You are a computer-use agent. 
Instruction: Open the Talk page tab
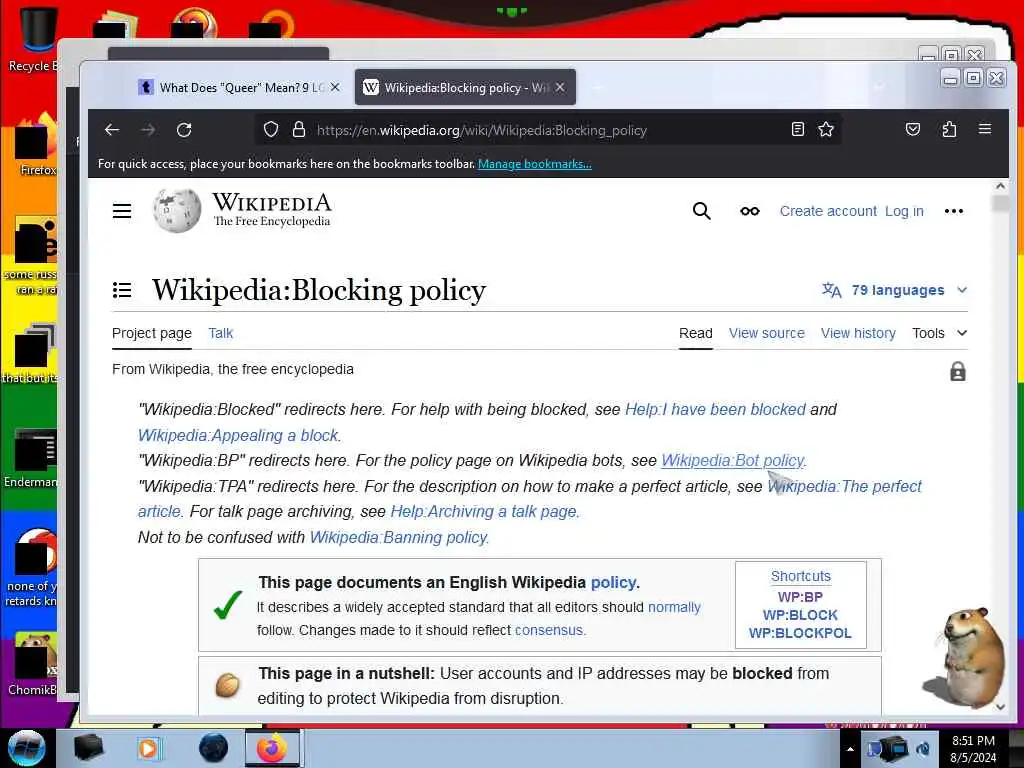click(221, 333)
